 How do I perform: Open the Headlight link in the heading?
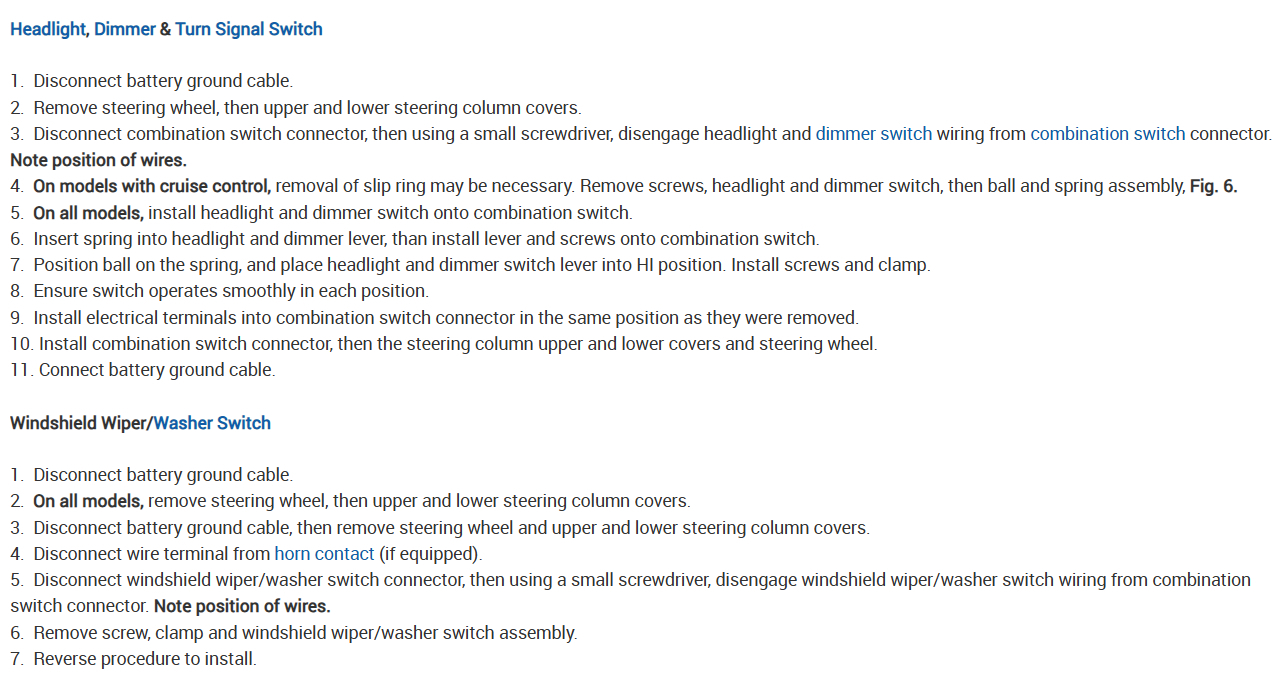[47, 29]
